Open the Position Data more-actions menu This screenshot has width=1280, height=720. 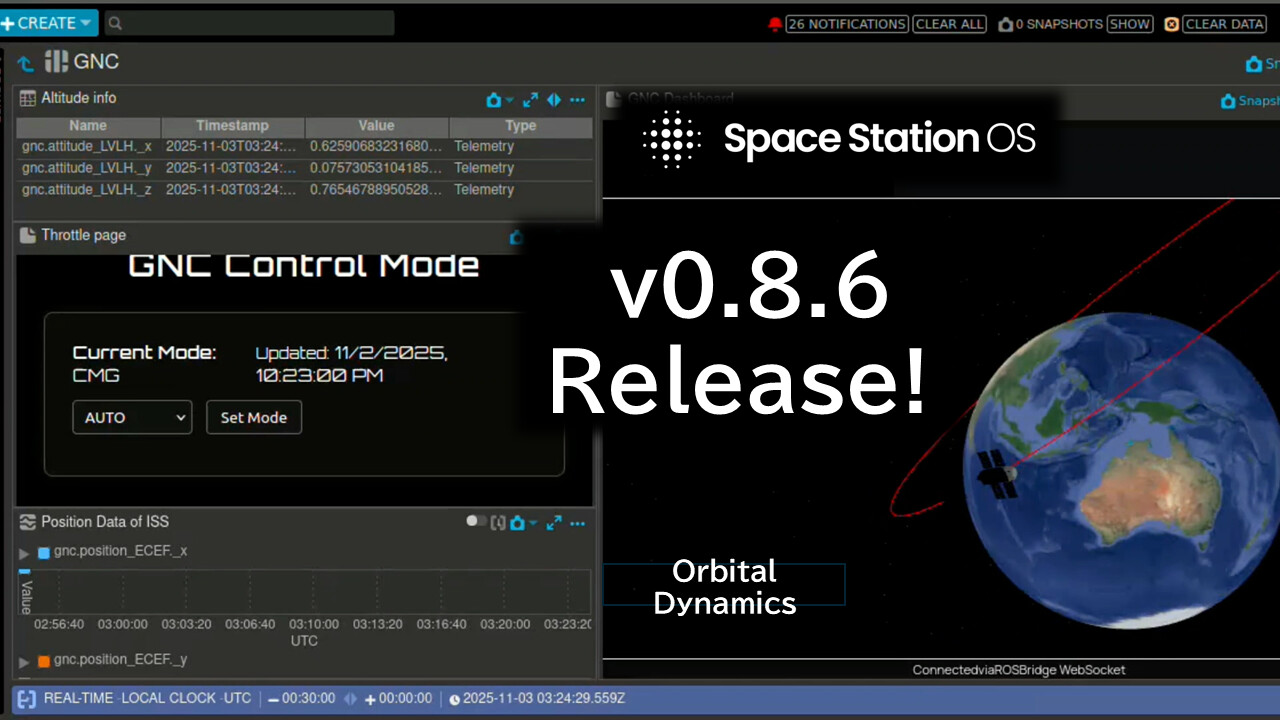pyautogui.click(x=577, y=522)
